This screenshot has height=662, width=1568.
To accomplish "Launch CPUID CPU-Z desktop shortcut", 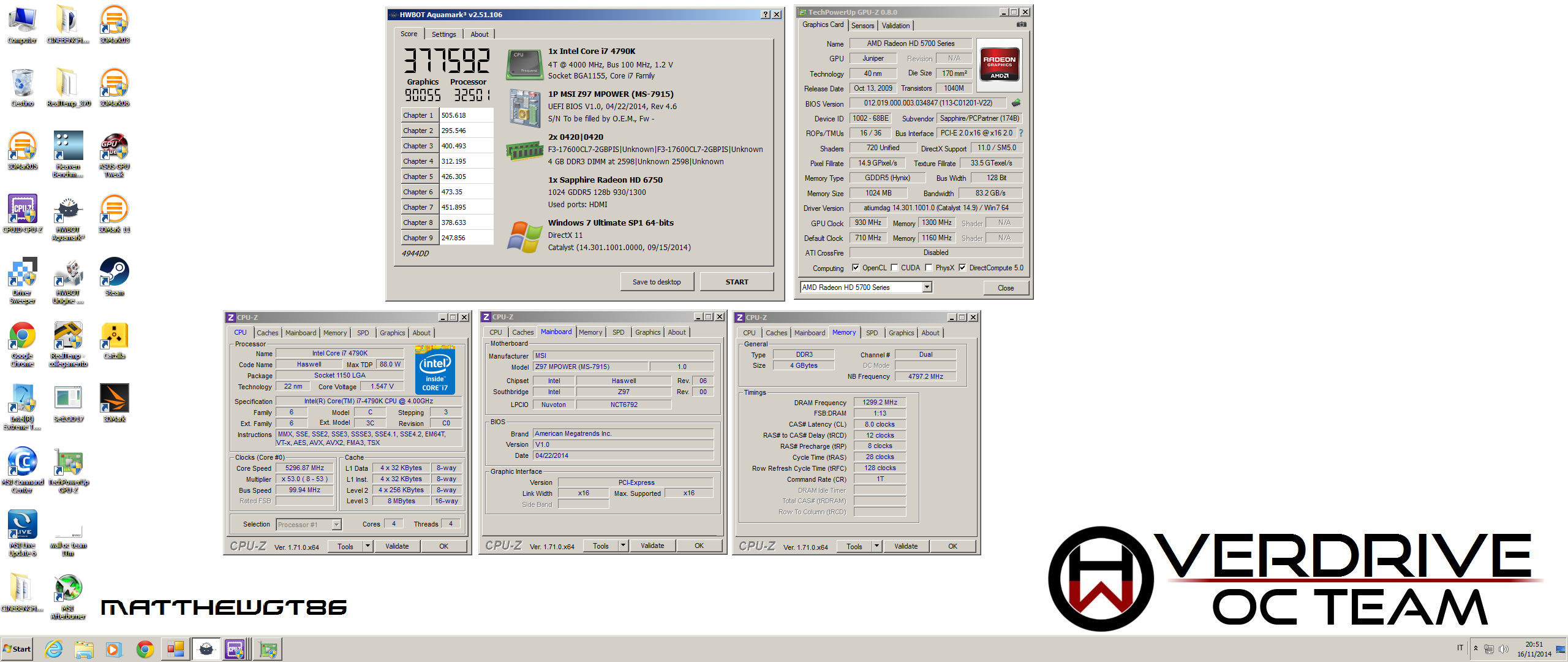I will (22, 214).
